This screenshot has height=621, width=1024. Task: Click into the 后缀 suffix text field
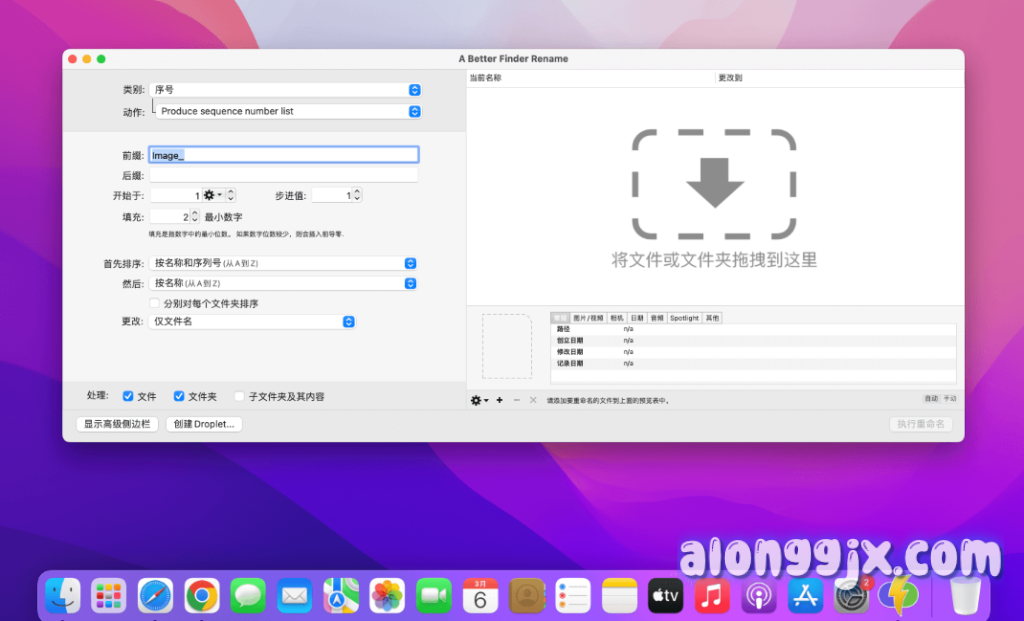tap(284, 175)
